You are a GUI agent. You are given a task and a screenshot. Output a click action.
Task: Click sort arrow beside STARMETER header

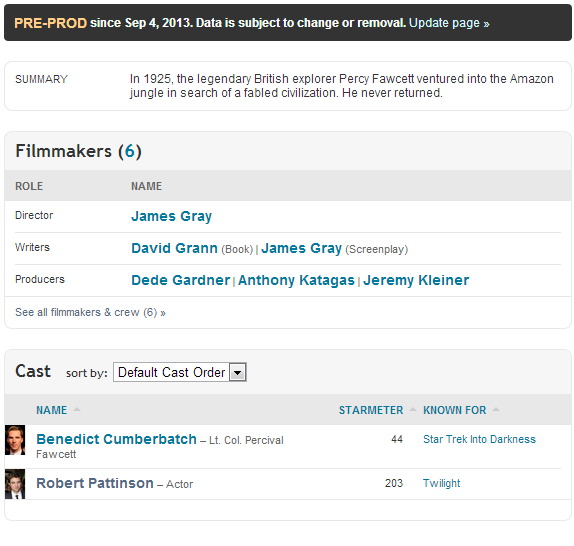413,410
